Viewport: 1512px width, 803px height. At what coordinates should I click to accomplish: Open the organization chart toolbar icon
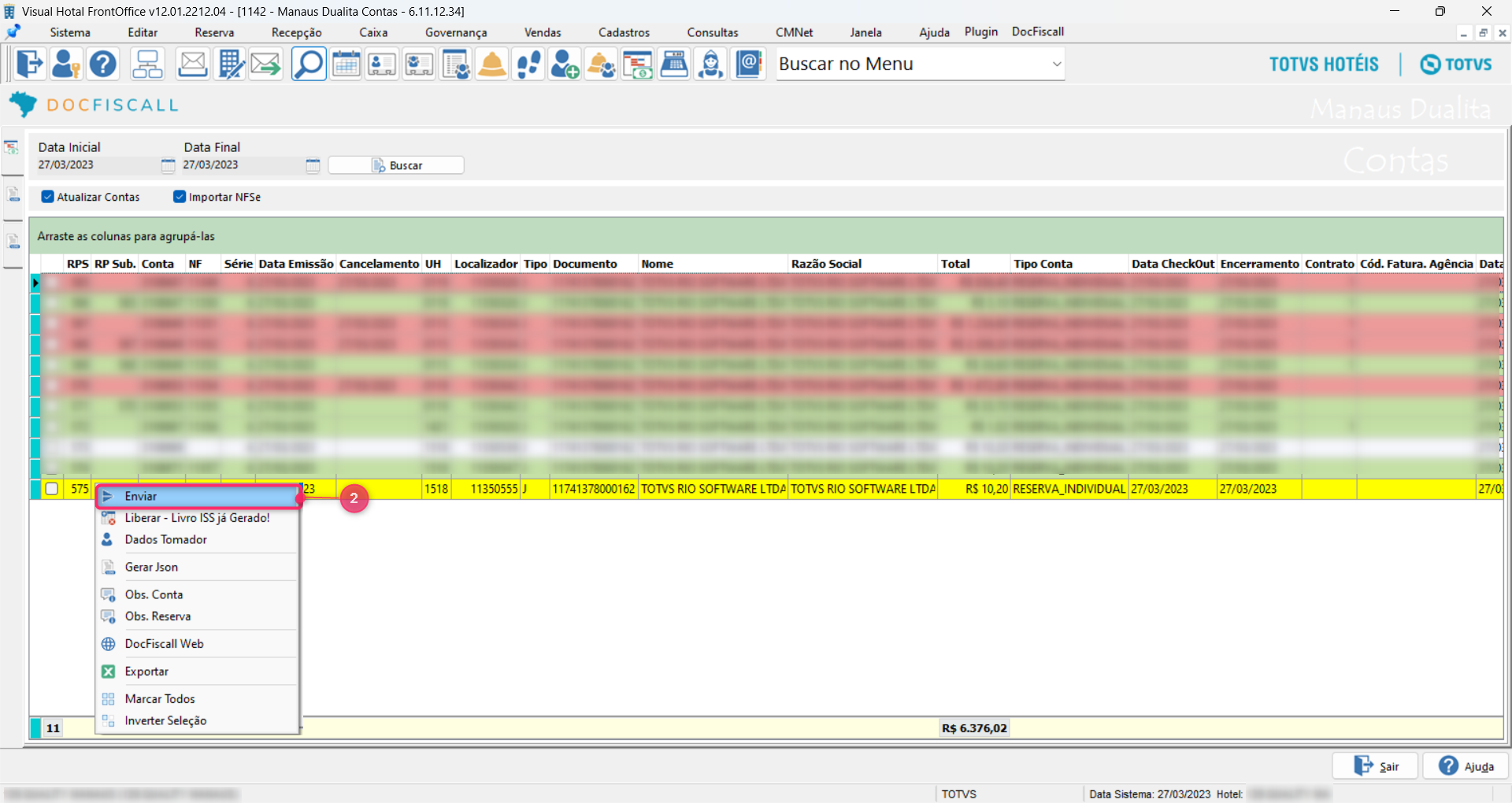point(147,64)
